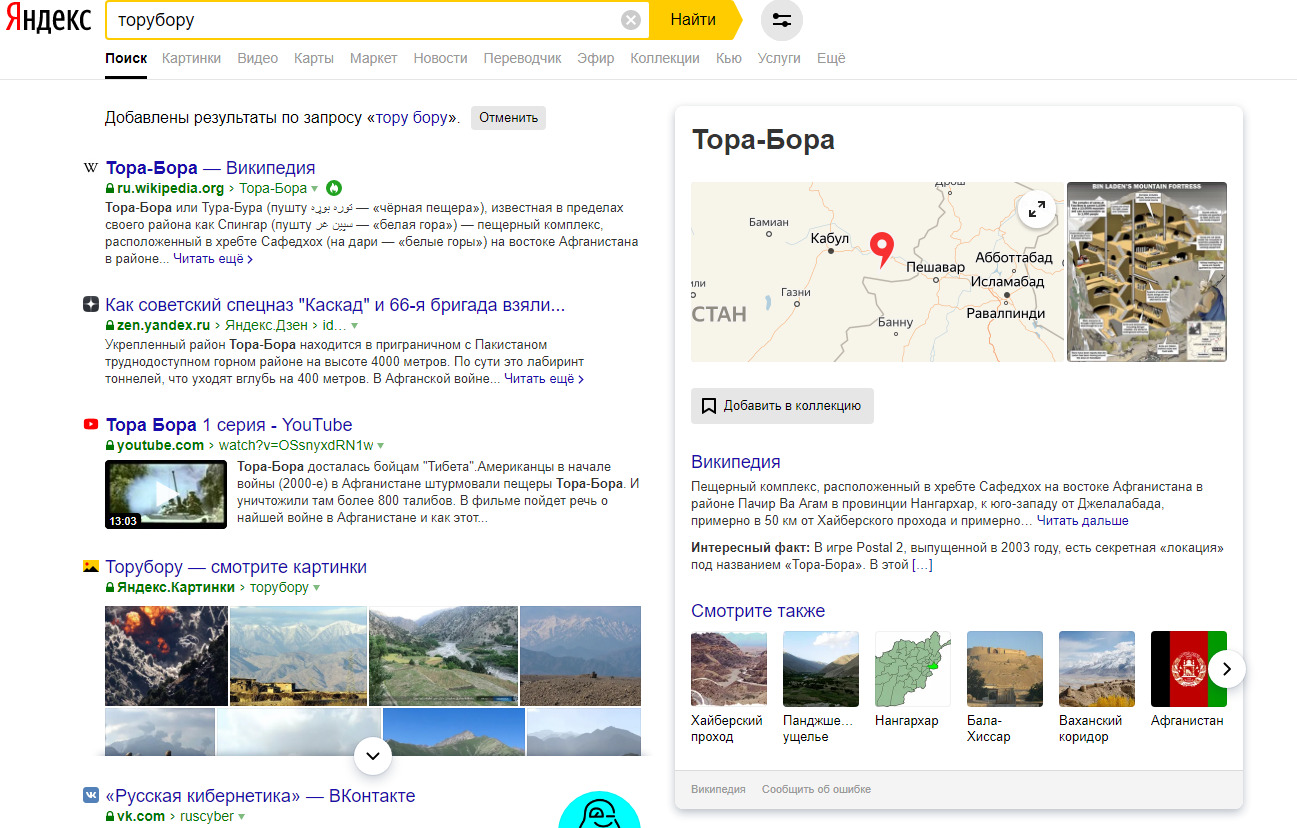
Task: Click the YouTube favicon next to Тора Бора video
Action: [91, 425]
